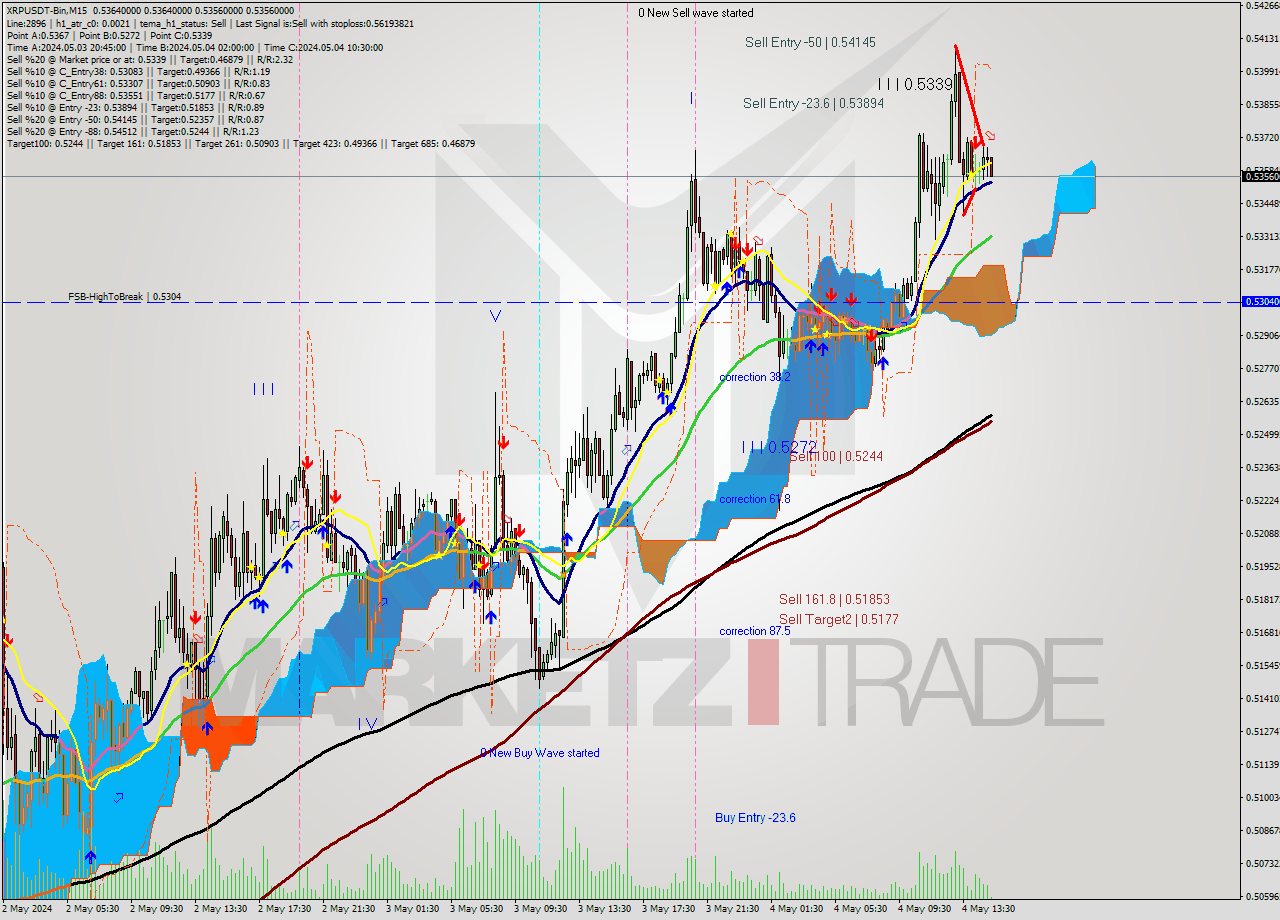Click the 'FSB-HighToBreak | 0.5304' line label
Viewport: 1280px width, 920px height.
[124, 297]
